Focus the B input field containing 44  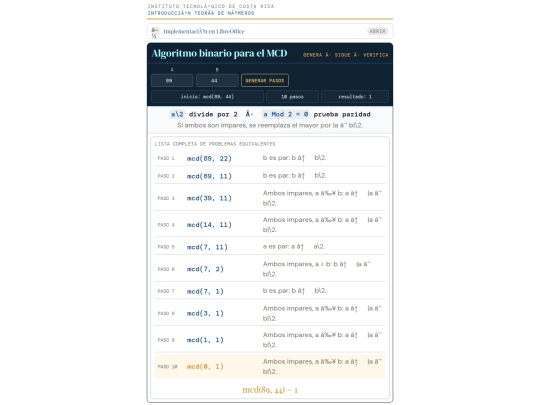tap(217, 81)
